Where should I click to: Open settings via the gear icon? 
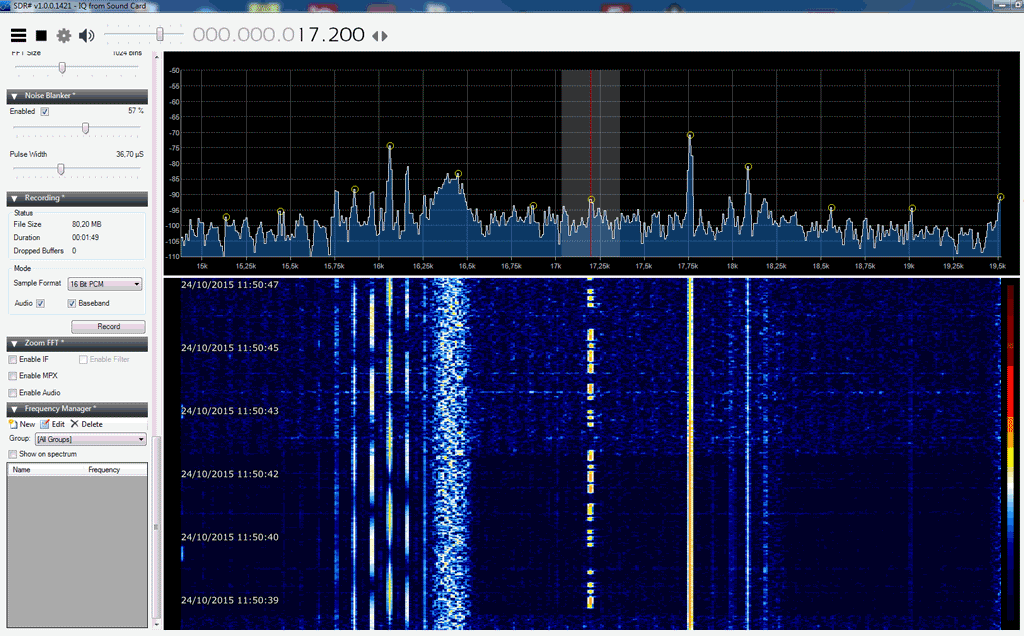click(63, 35)
